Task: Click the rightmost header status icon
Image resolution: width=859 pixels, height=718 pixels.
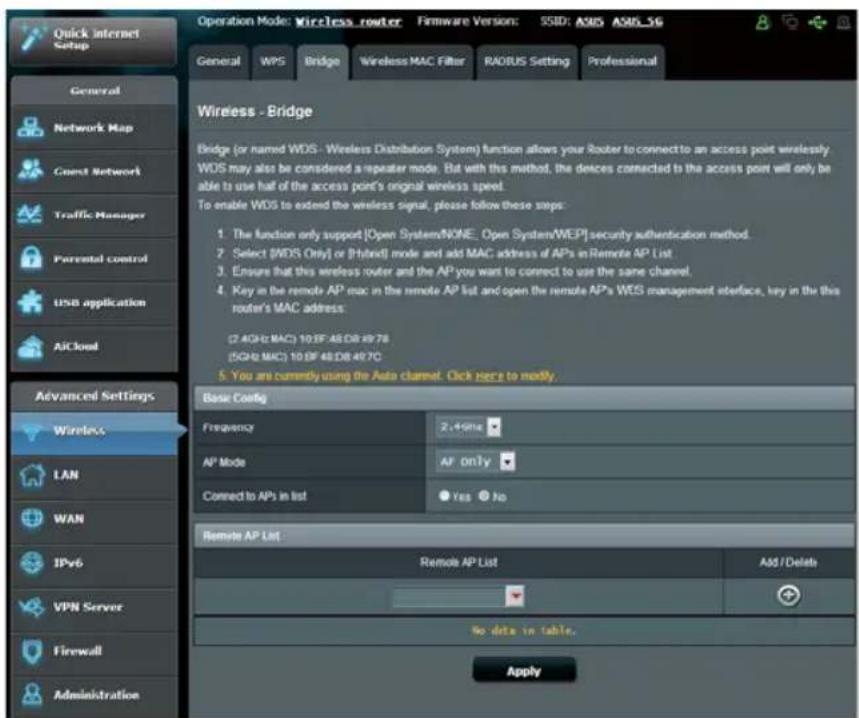Action: coord(844,22)
